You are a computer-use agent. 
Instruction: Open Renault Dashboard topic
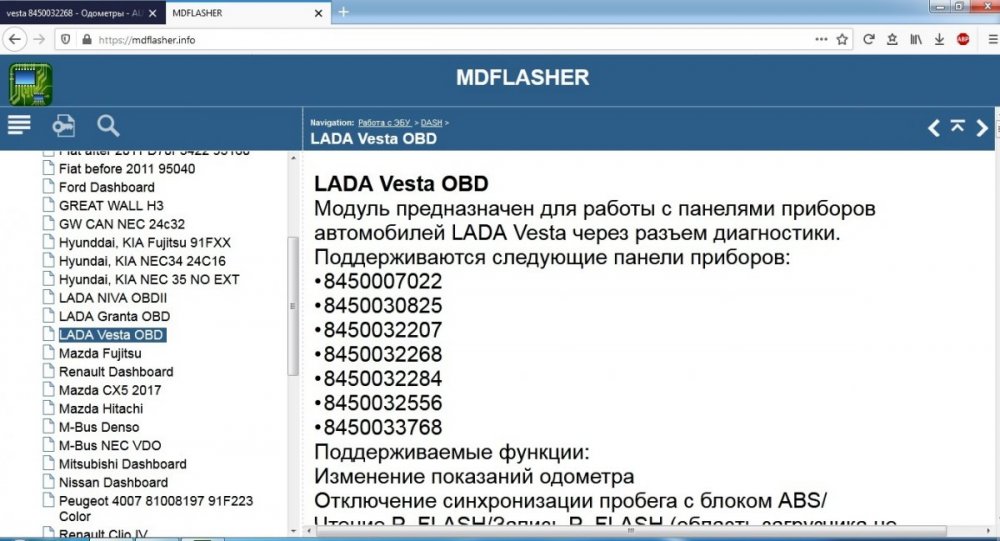116,372
